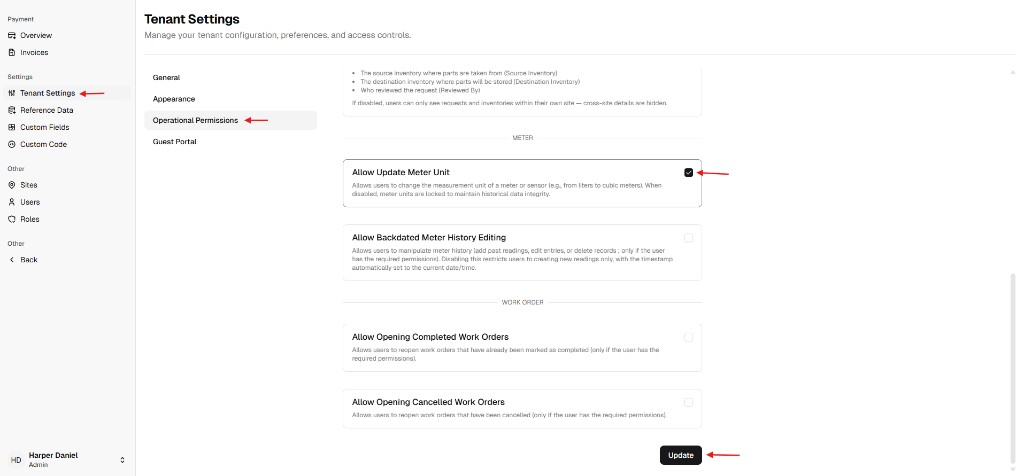The width and height of the screenshot is (1024, 476).
Task: Check Allow Opening Cancelled Work Orders
Action: [688, 402]
